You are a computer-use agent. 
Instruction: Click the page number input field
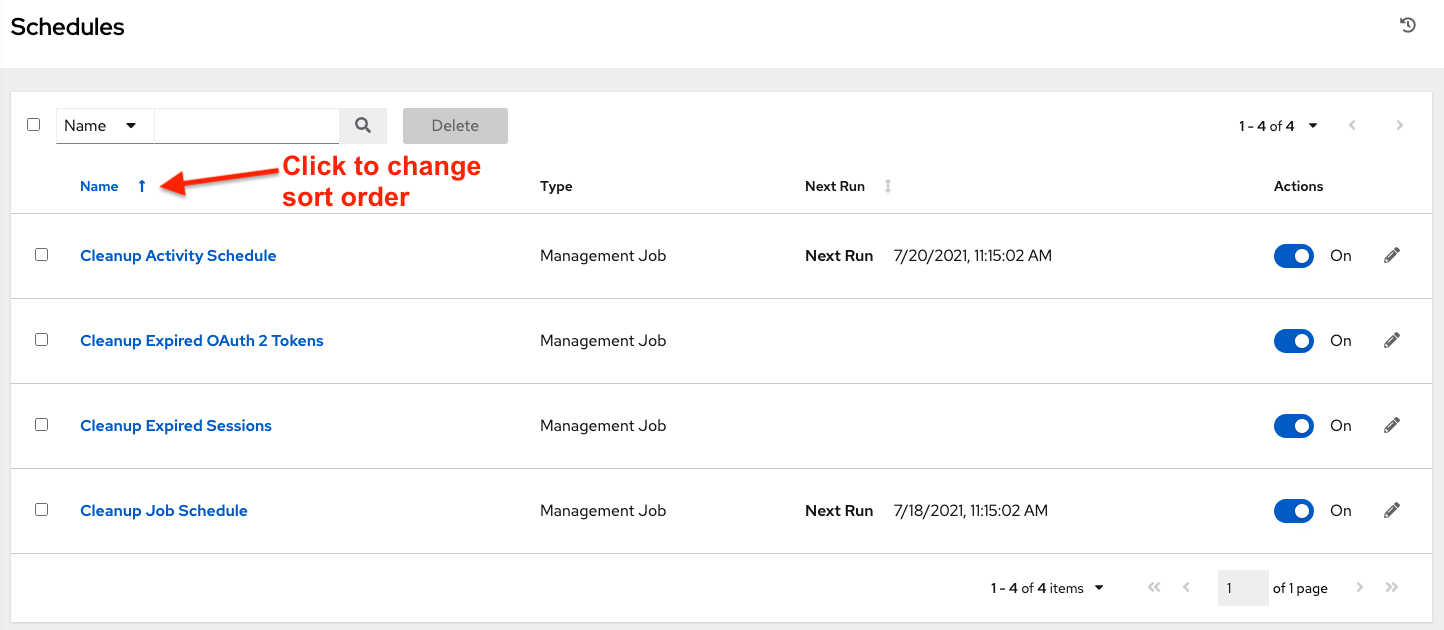pyautogui.click(x=1242, y=588)
